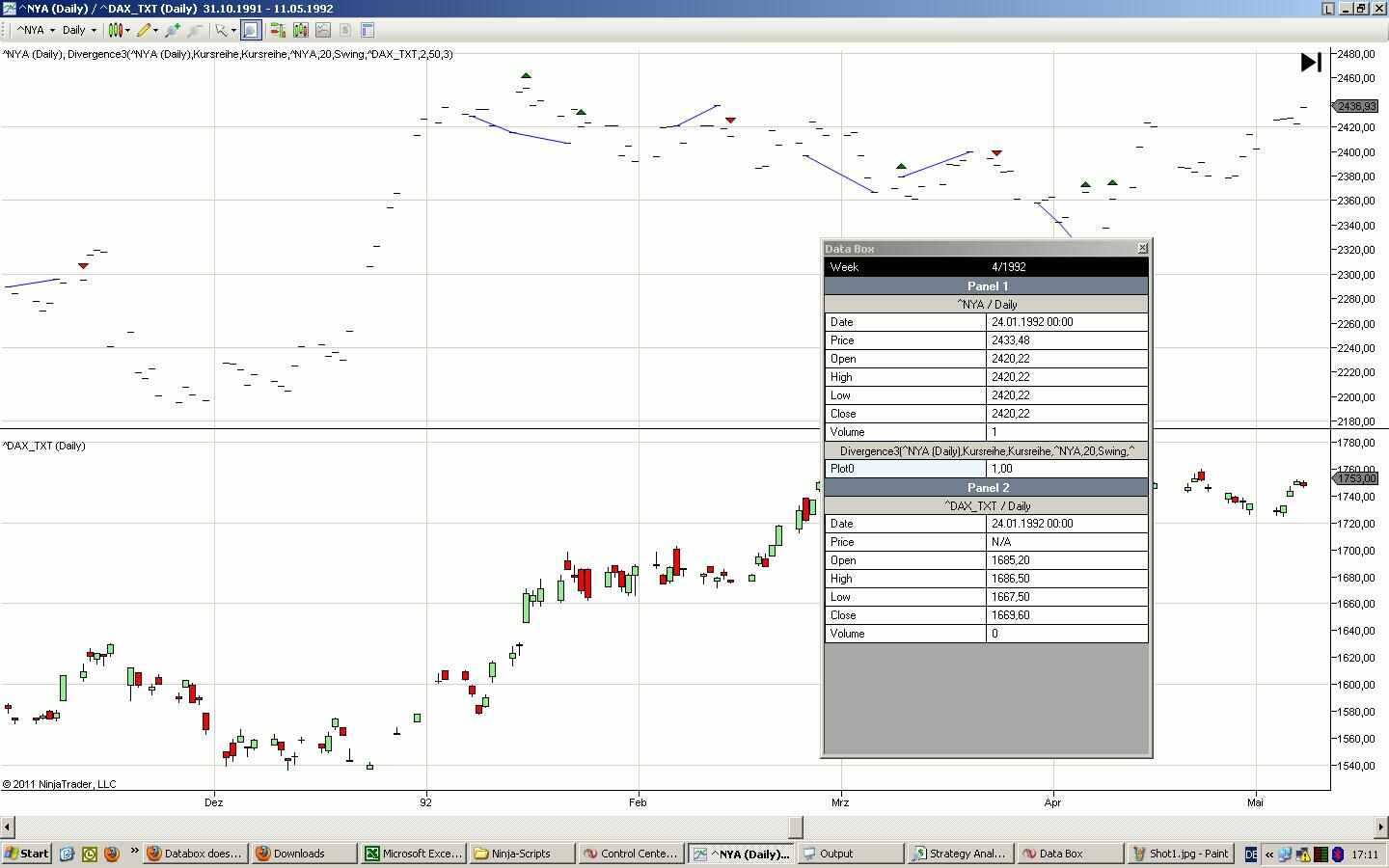The image size is (1389, 868).
Task: Click the Divergence3 indicator row in Data Box
Action: click(987, 451)
